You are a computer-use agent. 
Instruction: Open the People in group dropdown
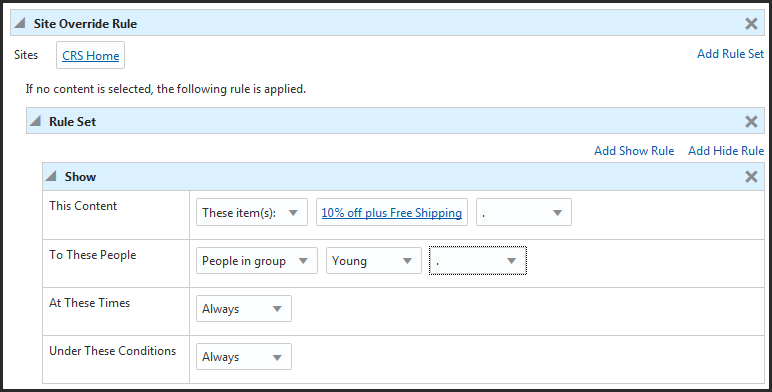tap(257, 261)
